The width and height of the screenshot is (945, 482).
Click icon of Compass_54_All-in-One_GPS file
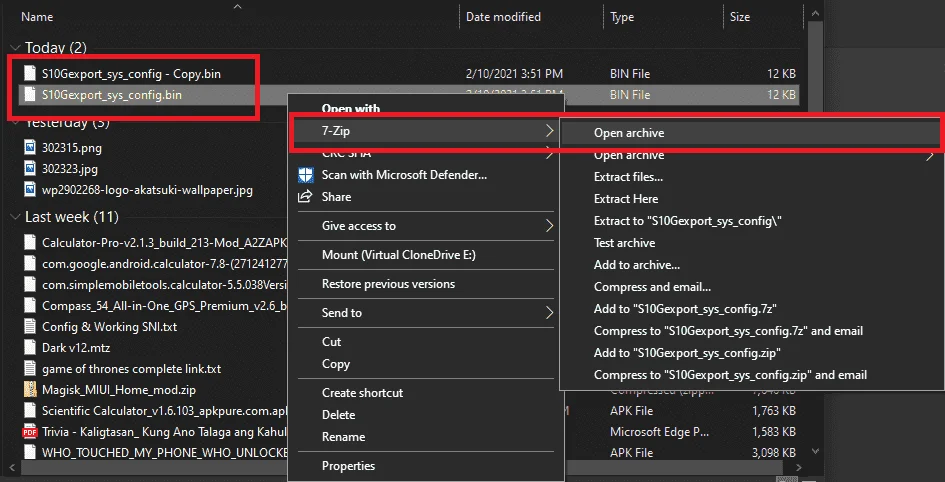tap(30, 305)
